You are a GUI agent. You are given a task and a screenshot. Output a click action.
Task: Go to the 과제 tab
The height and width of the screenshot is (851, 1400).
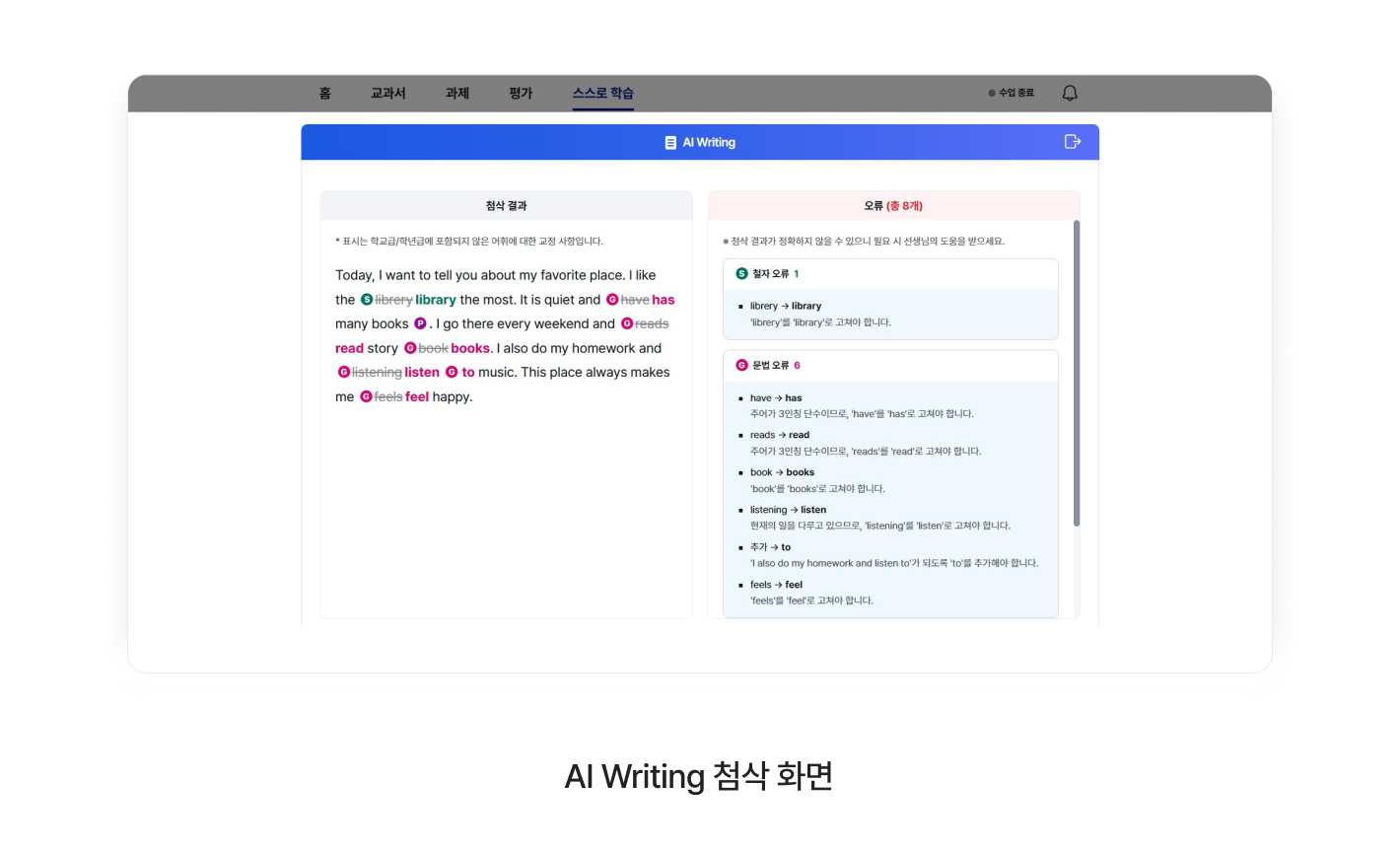click(x=457, y=93)
